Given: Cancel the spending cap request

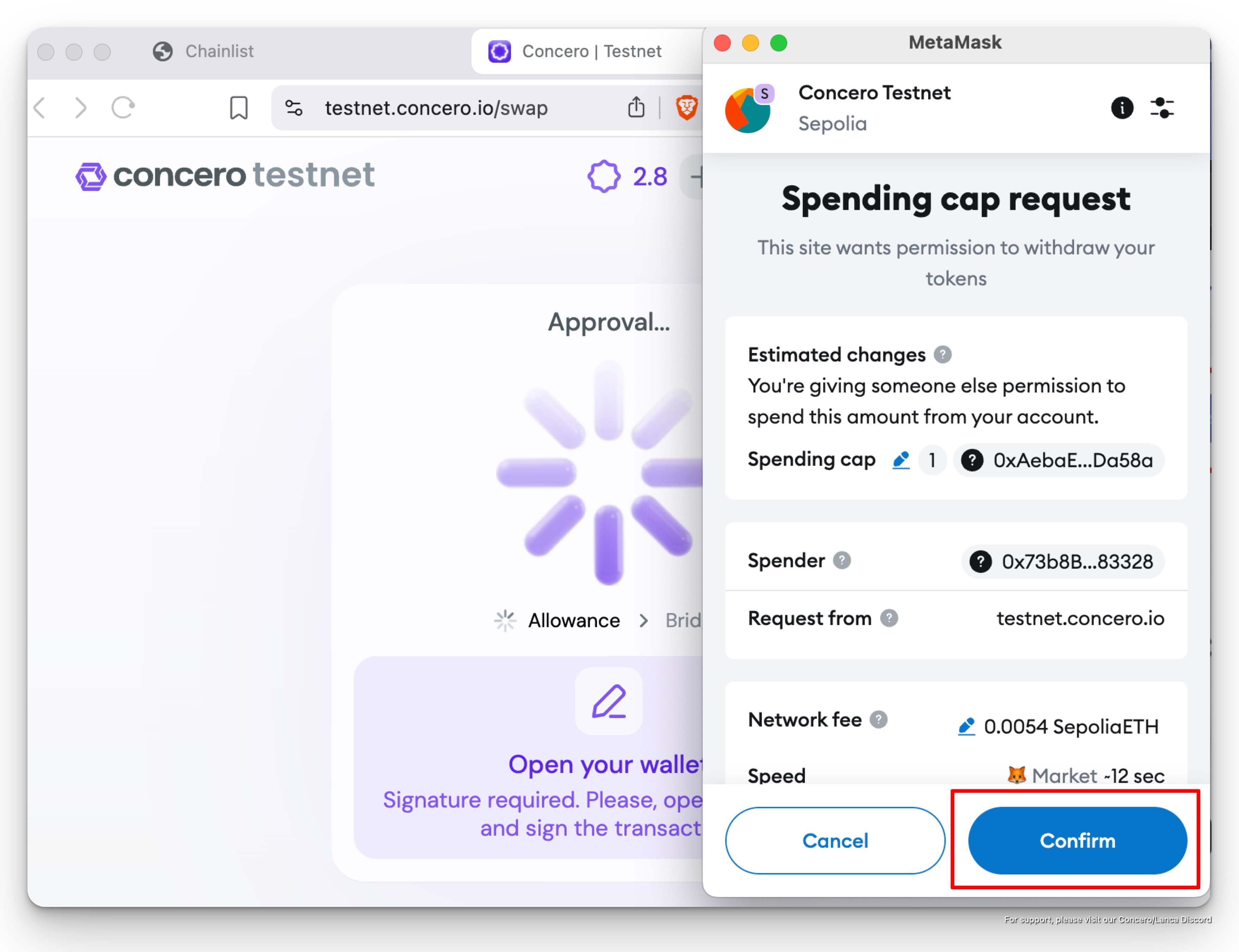Looking at the screenshot, I should pos(835,840).
